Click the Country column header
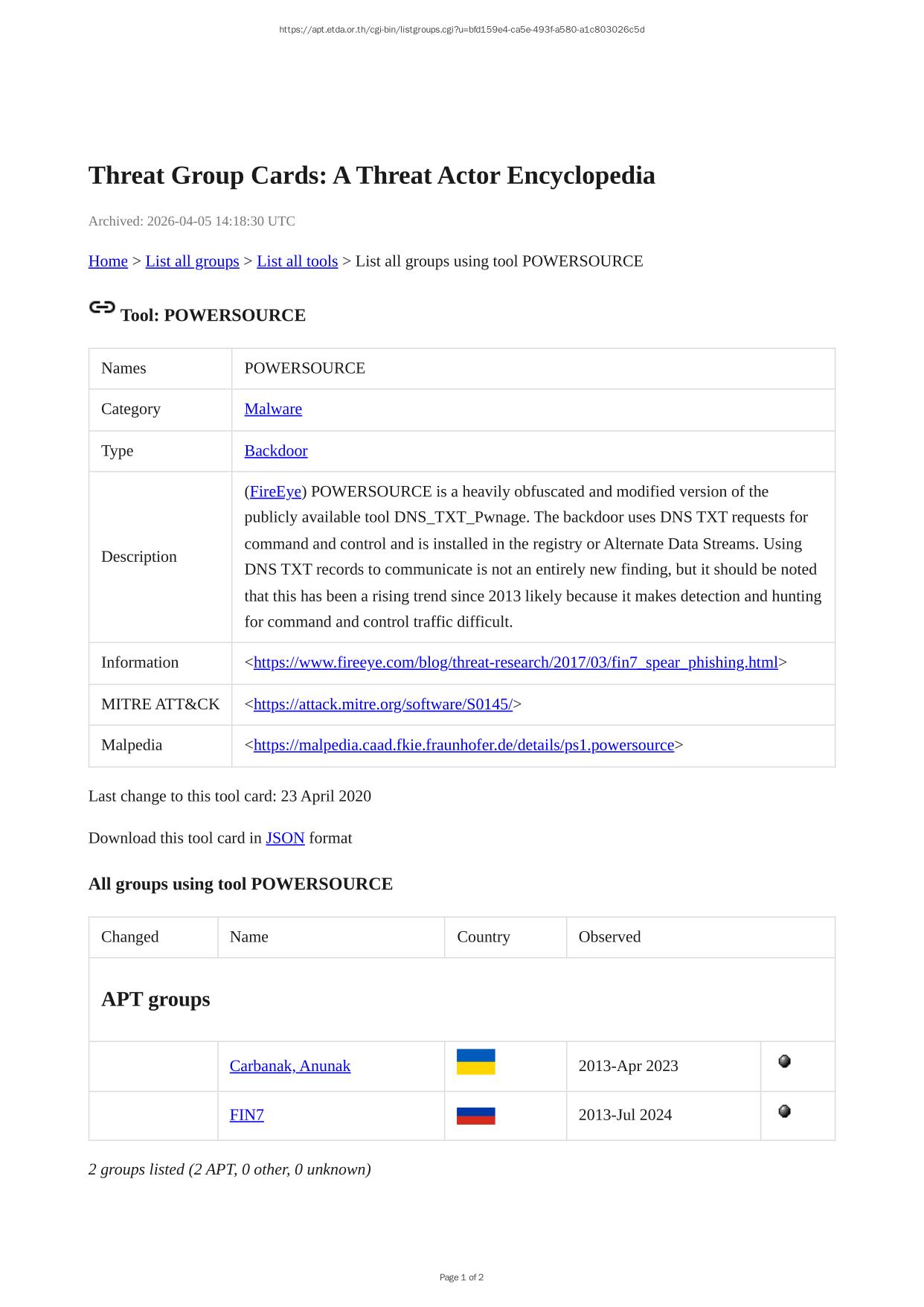 point(483,937)
